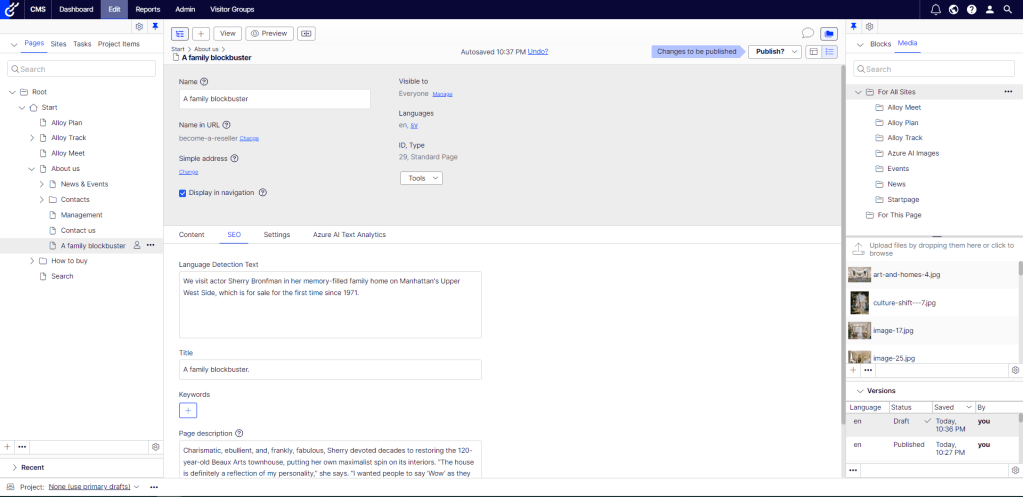Click the Undo? link
1023x497 pixels.
coord(538,51)
